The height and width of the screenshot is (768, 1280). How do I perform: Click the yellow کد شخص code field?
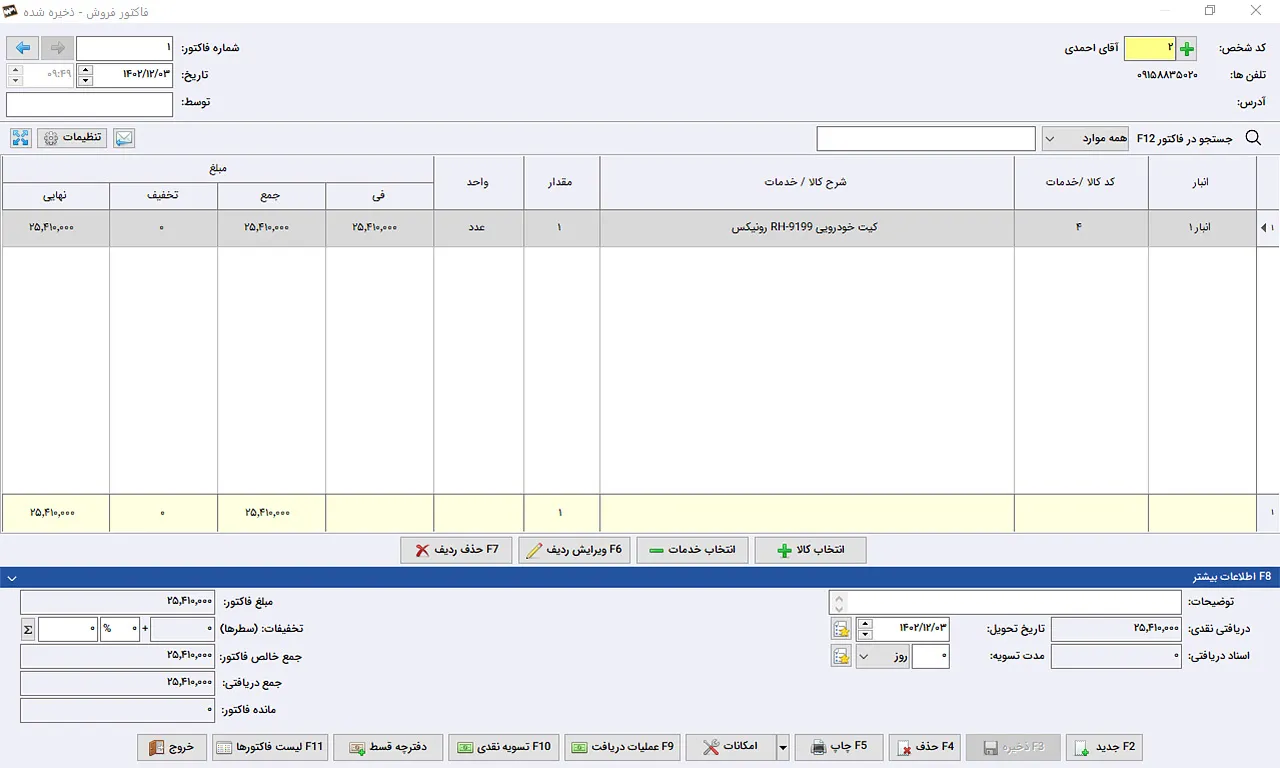[1150, 48]
